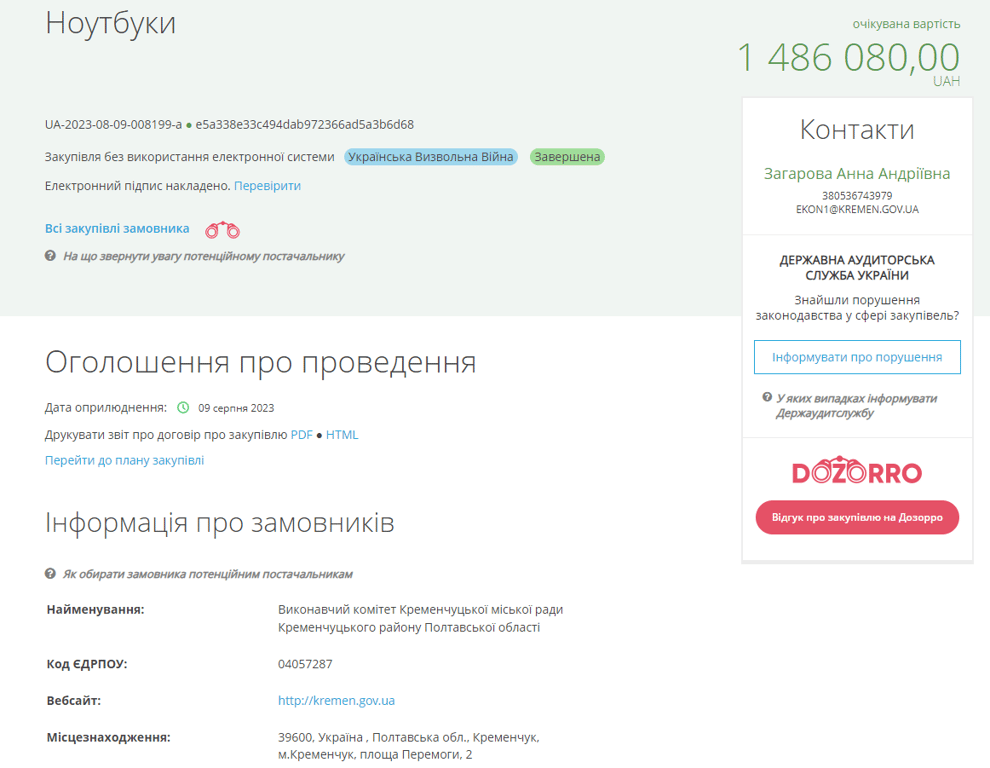Click the green dot after the tender ID
This screenshot has height=768, width=990.
[x=189, y=125]
